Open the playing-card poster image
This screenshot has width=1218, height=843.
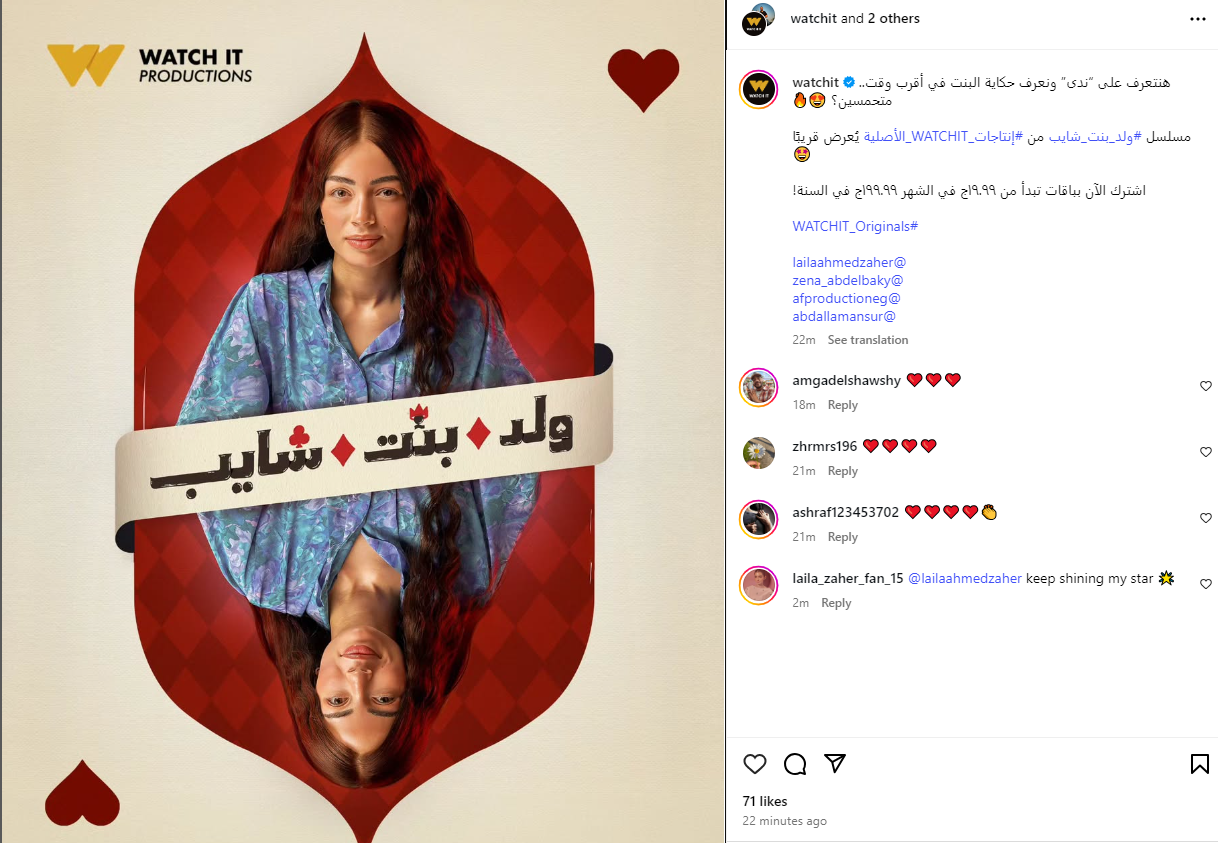[362, 421]
